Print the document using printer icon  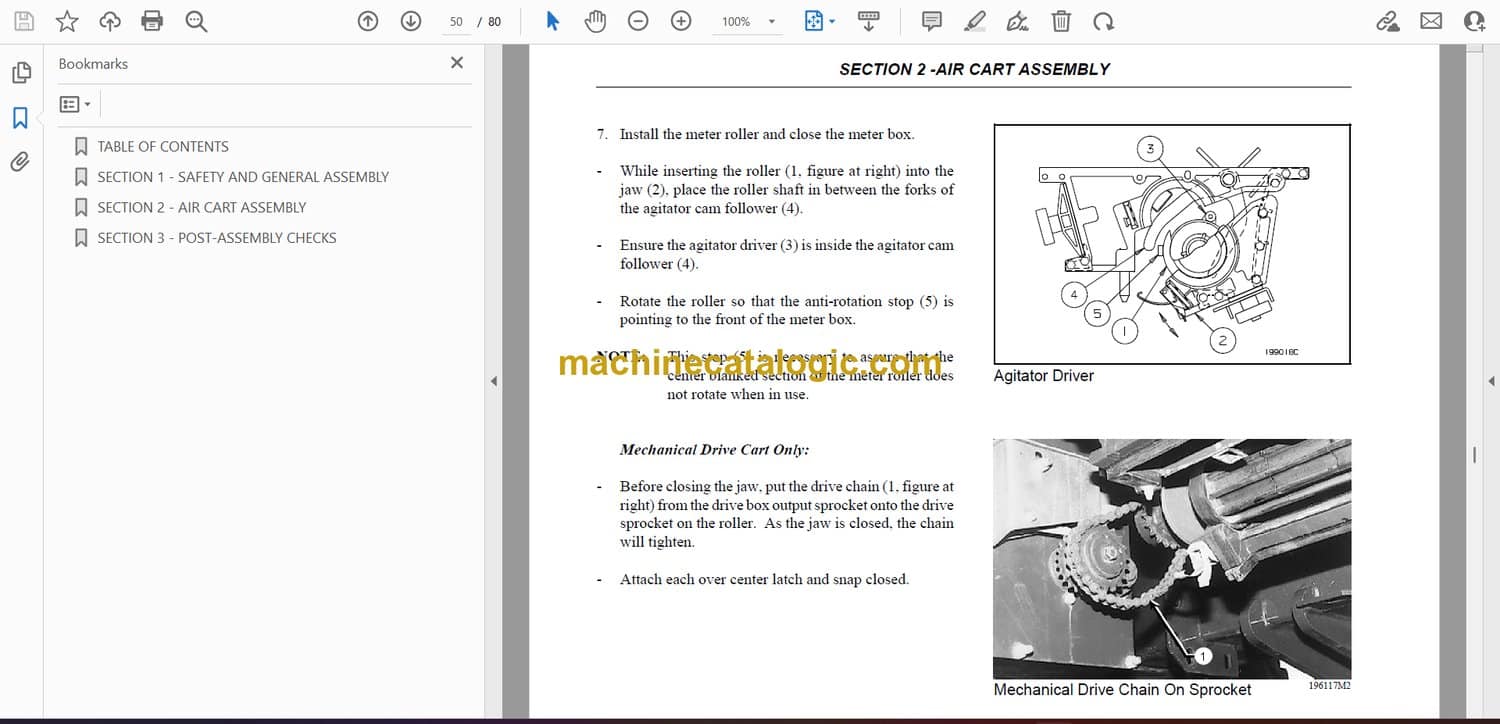(x=152, y=21)
